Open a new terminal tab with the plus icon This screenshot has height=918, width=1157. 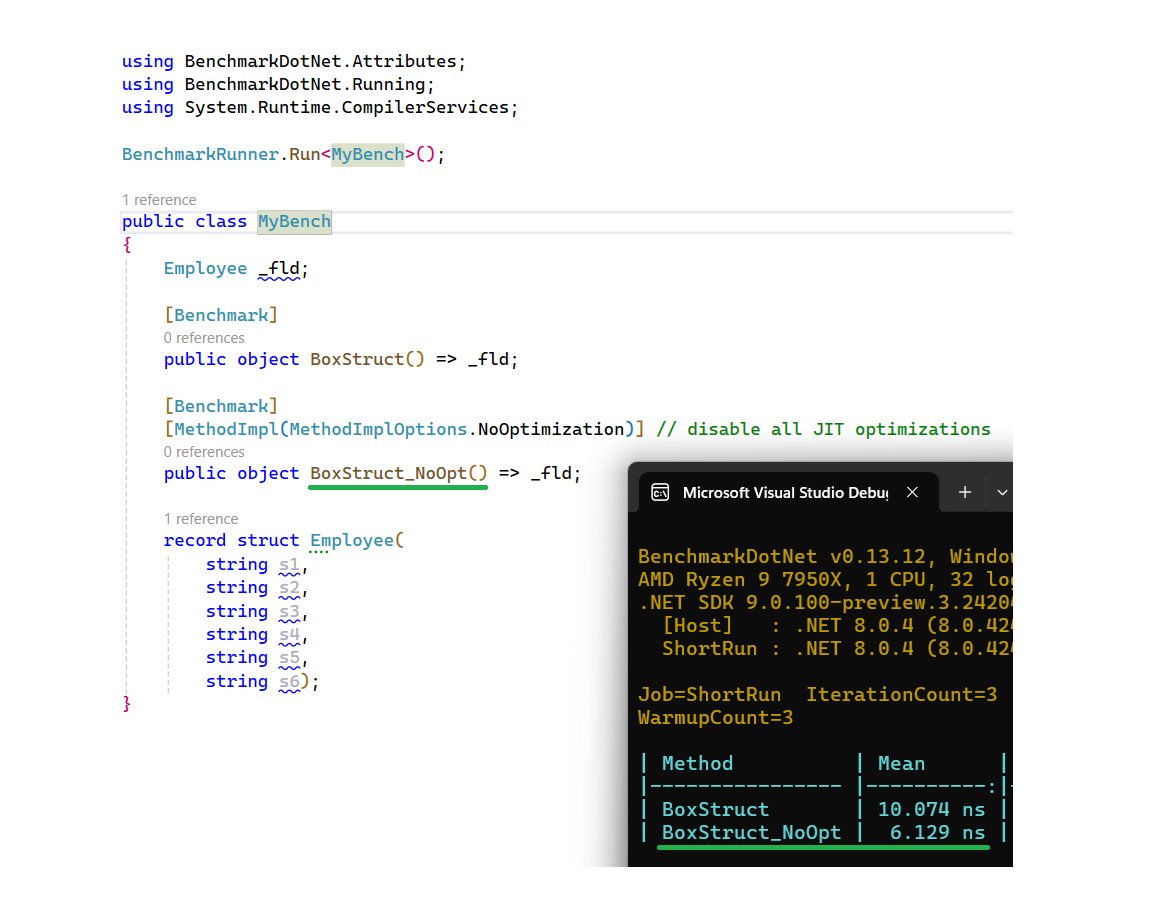[964, 492]
